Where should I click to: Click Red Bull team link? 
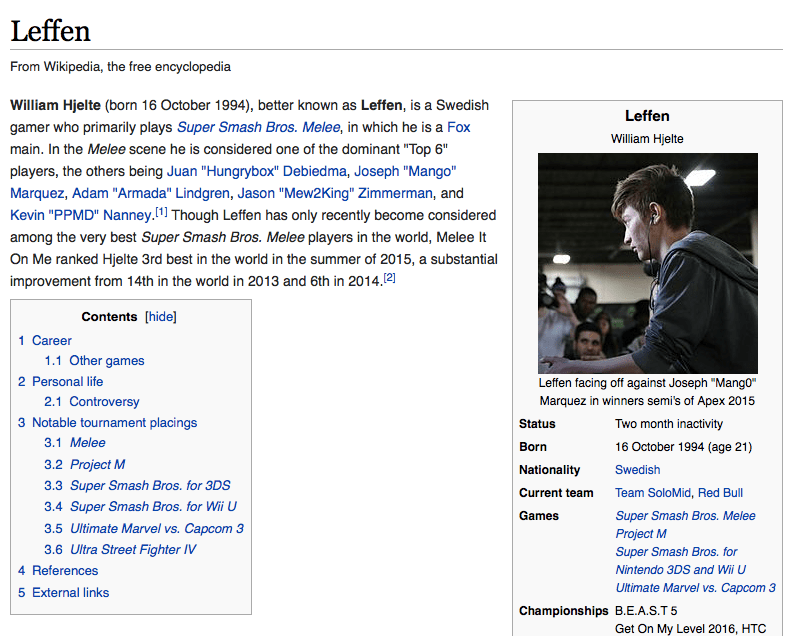(x=720, y=493)
